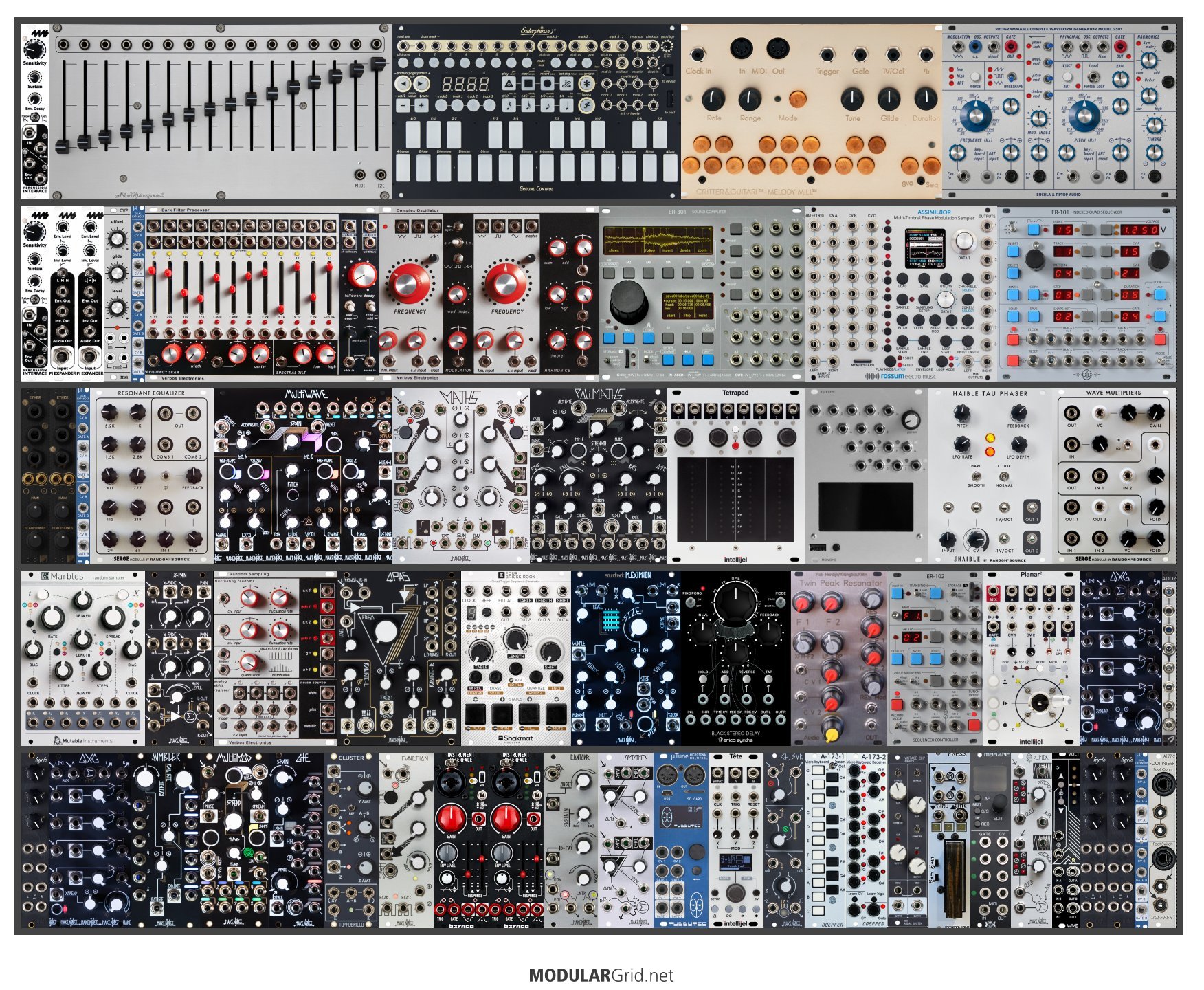This screenshot has width=1204, height=990.
Task: Click the Range knob on Melody Mill
Action: (x=750, y=99)
